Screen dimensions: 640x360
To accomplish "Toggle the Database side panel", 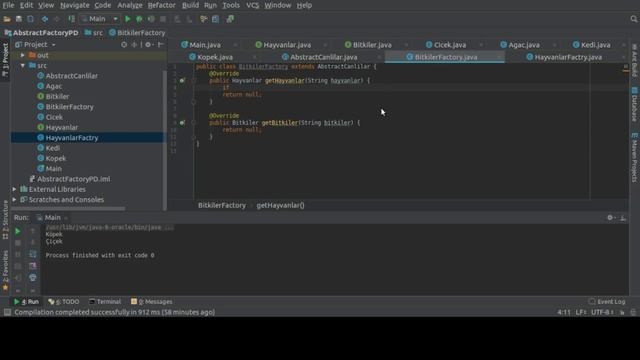I will click(634, 104).
